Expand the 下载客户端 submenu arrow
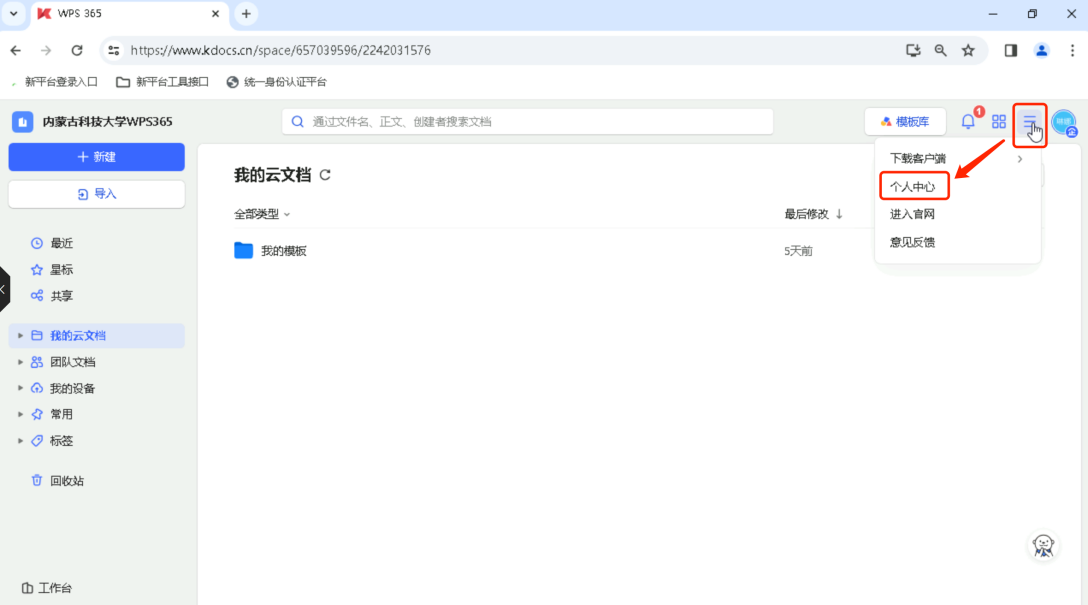 click(x=1019, y=158)
